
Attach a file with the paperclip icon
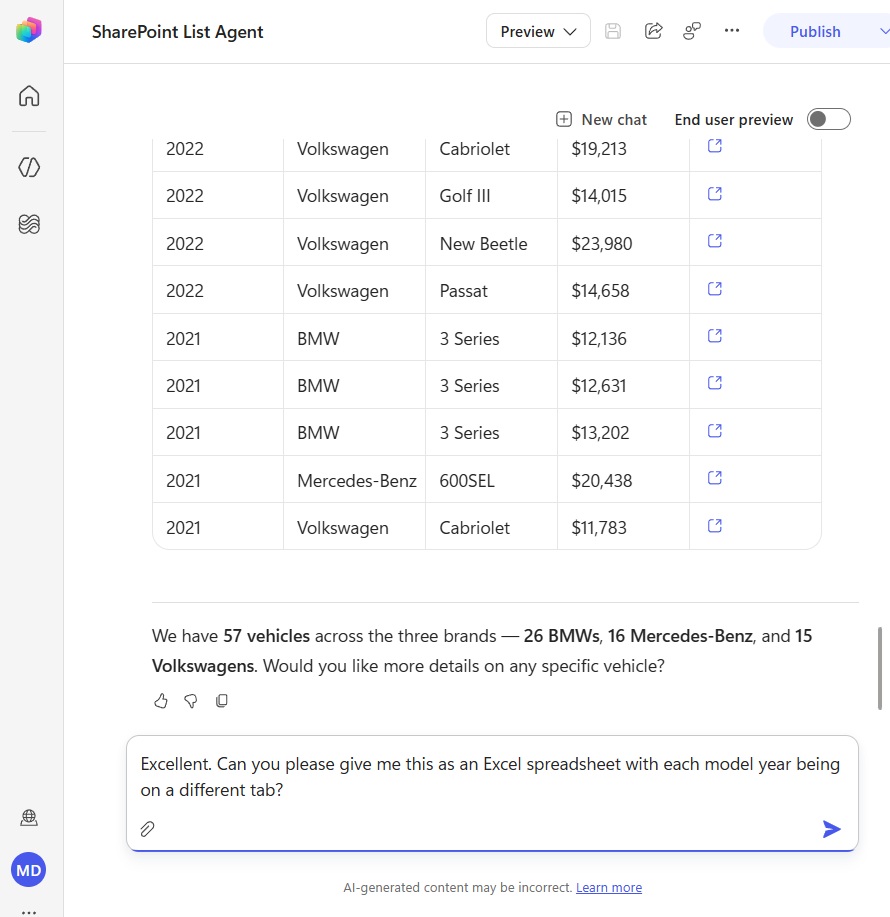147,829
